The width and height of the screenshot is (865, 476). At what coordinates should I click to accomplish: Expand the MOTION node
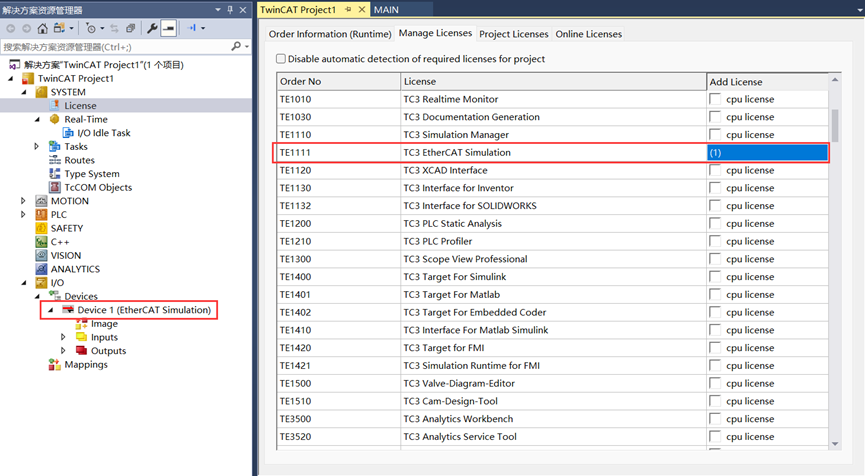click(x=23, y=201)
